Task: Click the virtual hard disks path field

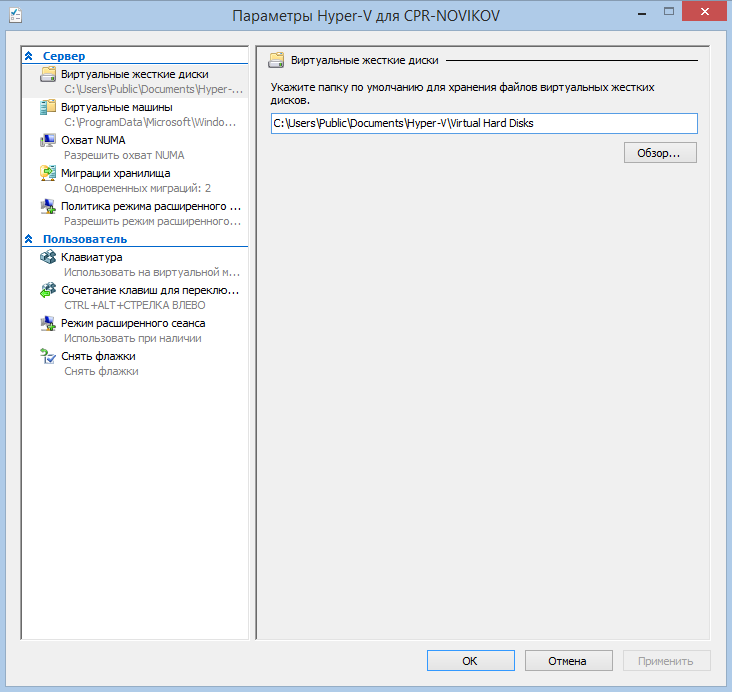Action: [x=483, y=123]
